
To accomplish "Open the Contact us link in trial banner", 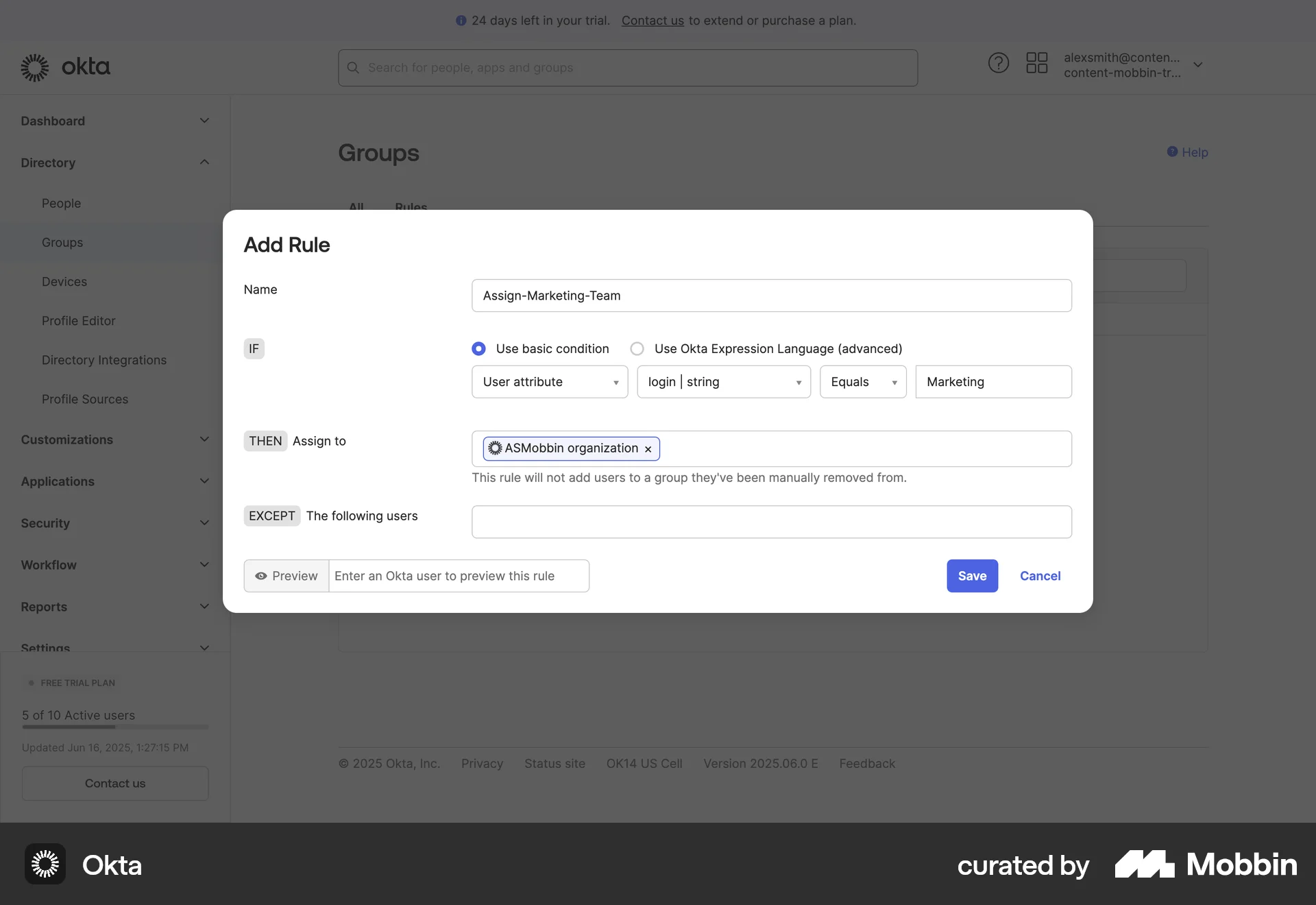I will [652, 21].
